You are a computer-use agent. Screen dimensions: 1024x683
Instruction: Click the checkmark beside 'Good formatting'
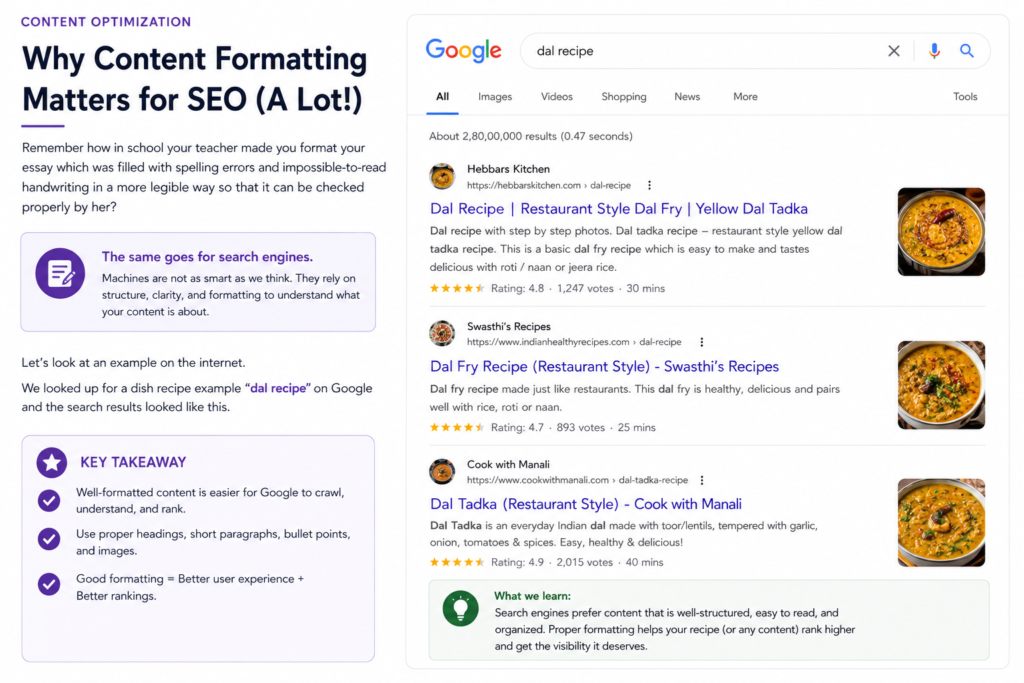[x=49, y=584]
